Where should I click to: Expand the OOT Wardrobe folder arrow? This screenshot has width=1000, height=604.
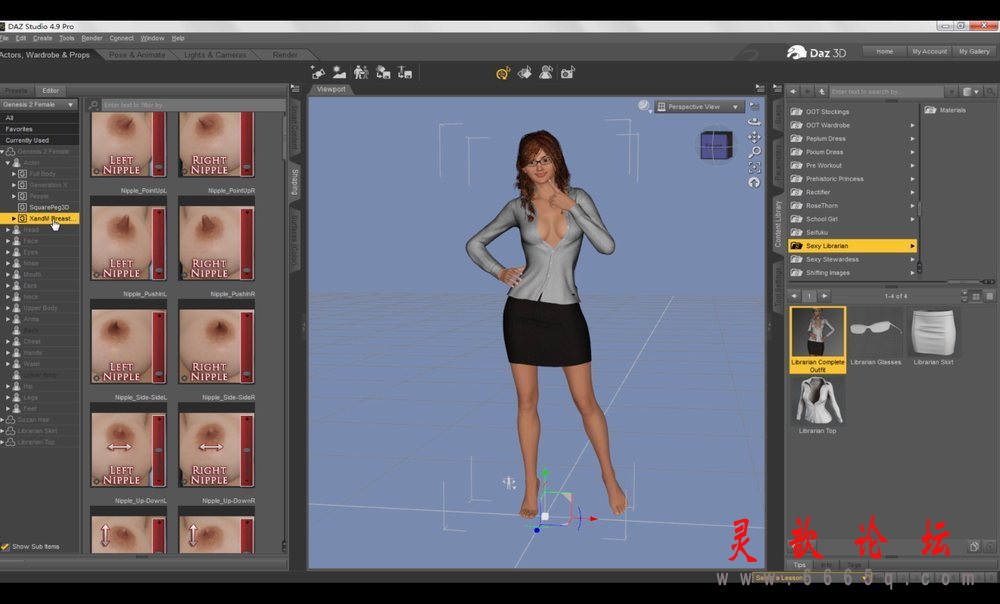[912, 125]
